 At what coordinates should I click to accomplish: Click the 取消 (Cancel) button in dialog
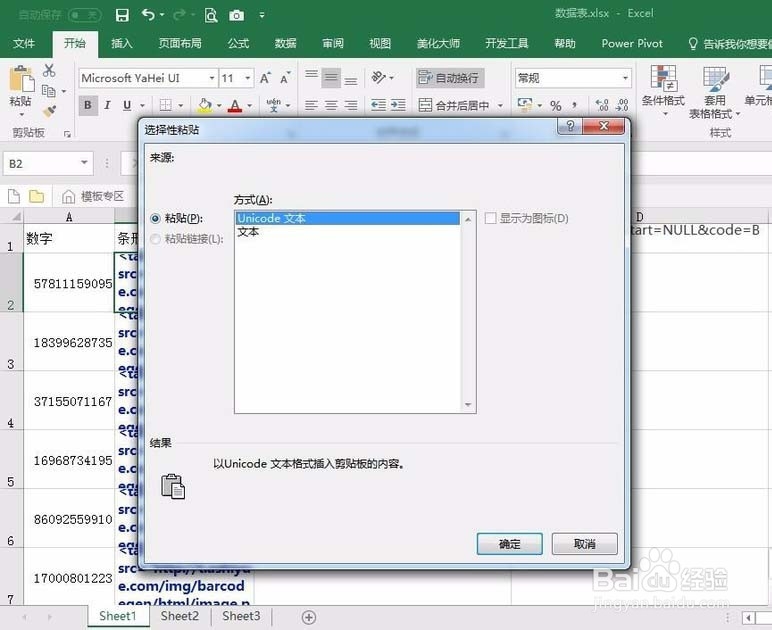(x=584, y=544)
